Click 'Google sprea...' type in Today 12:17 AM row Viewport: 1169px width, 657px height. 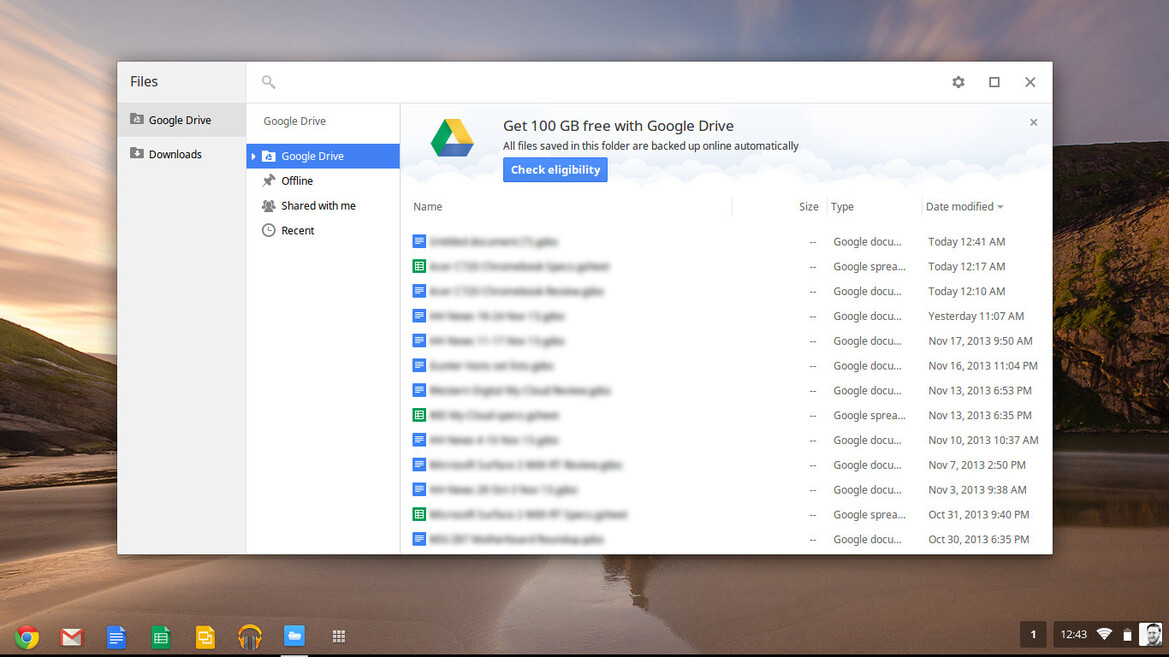(869, 266)
